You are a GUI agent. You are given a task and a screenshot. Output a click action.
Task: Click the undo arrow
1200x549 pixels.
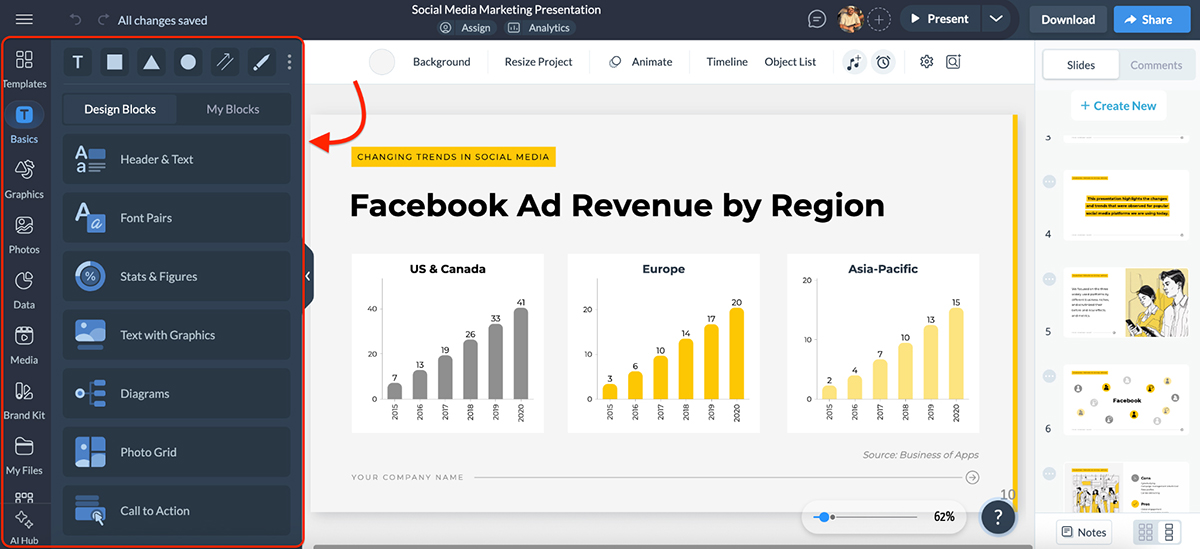77,20
